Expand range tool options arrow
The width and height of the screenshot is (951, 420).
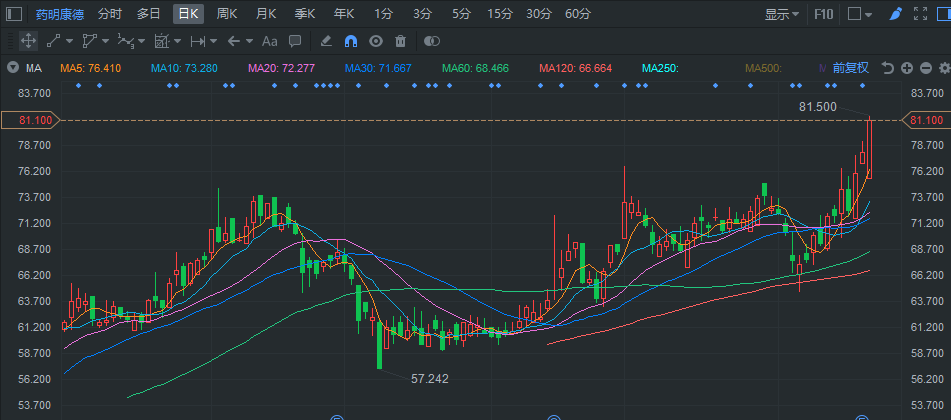pyautogui.click(x=213, y=41)
